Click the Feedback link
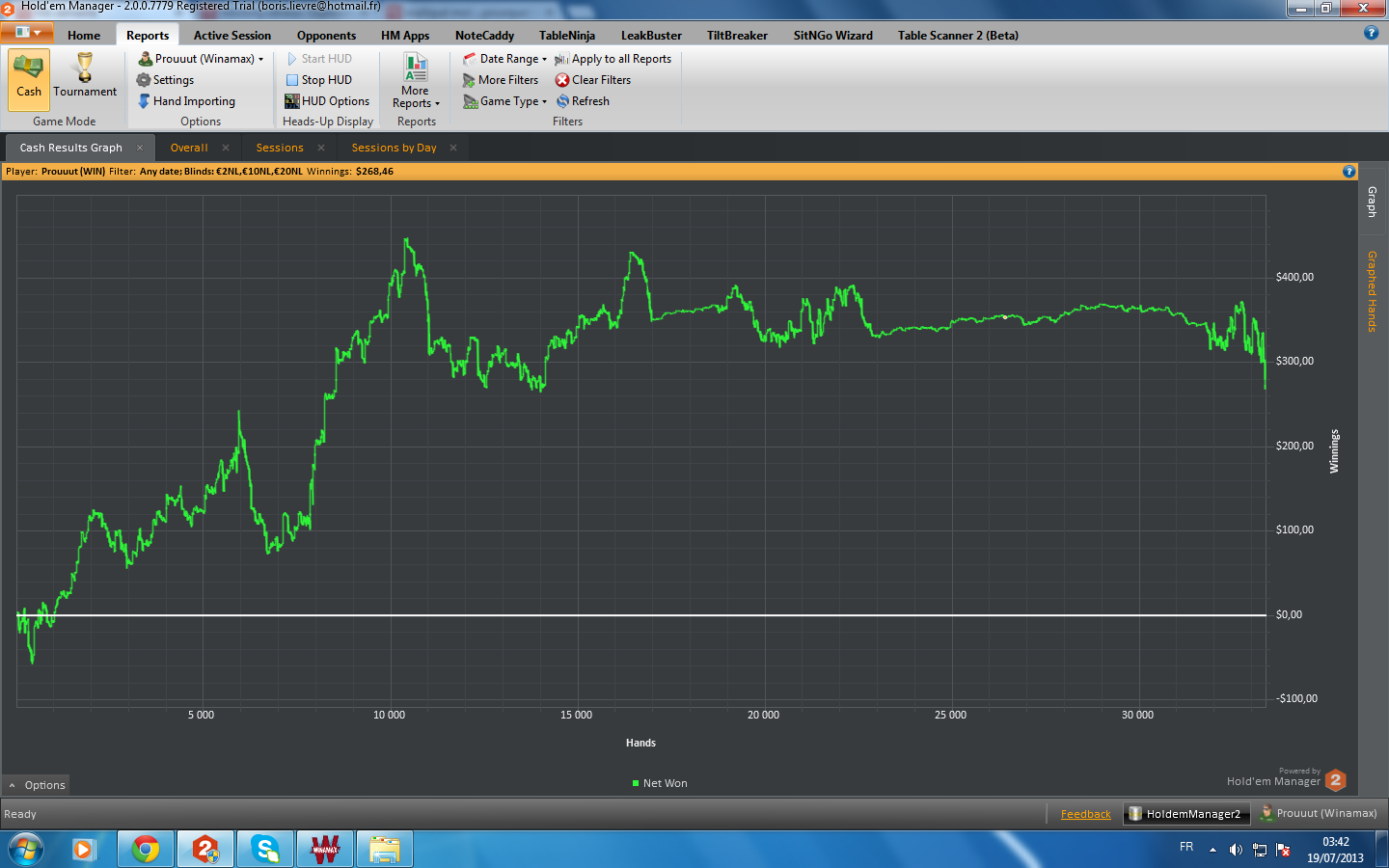The width and height of the screenshot is (1389, 868). [1085, 814]
